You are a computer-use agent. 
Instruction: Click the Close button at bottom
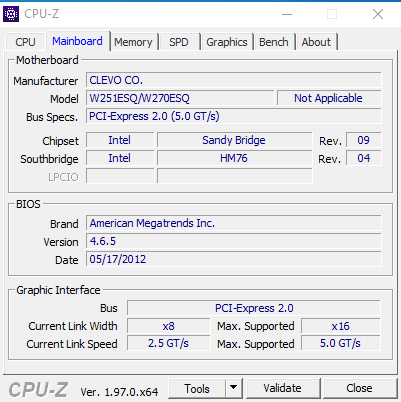359,388
